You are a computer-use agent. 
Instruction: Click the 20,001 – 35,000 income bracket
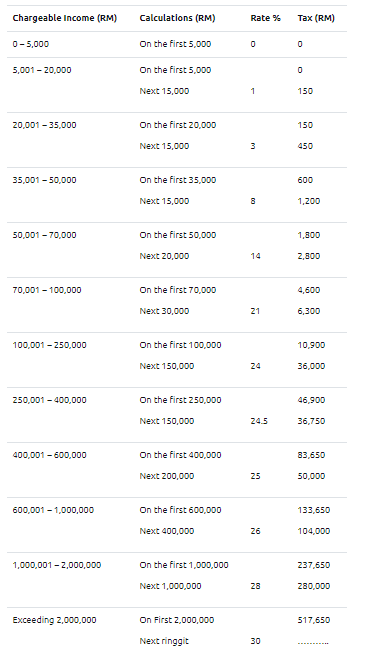tap(44, 125)
